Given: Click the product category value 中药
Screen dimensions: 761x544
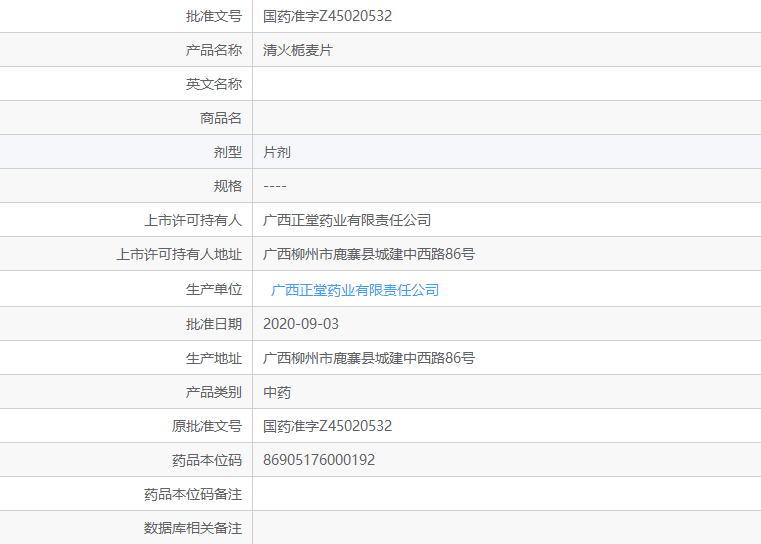Looking at the screenshot, I should [x=277, y=392].
